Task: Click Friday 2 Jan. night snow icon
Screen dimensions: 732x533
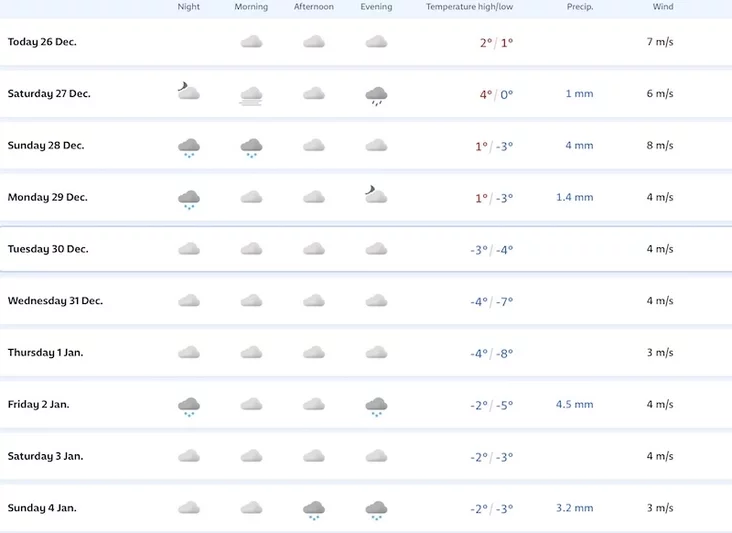Action: pos(188,406)
